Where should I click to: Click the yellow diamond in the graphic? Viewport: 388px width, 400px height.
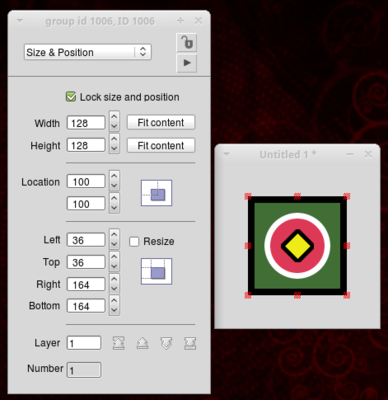(x=297, y=246)
